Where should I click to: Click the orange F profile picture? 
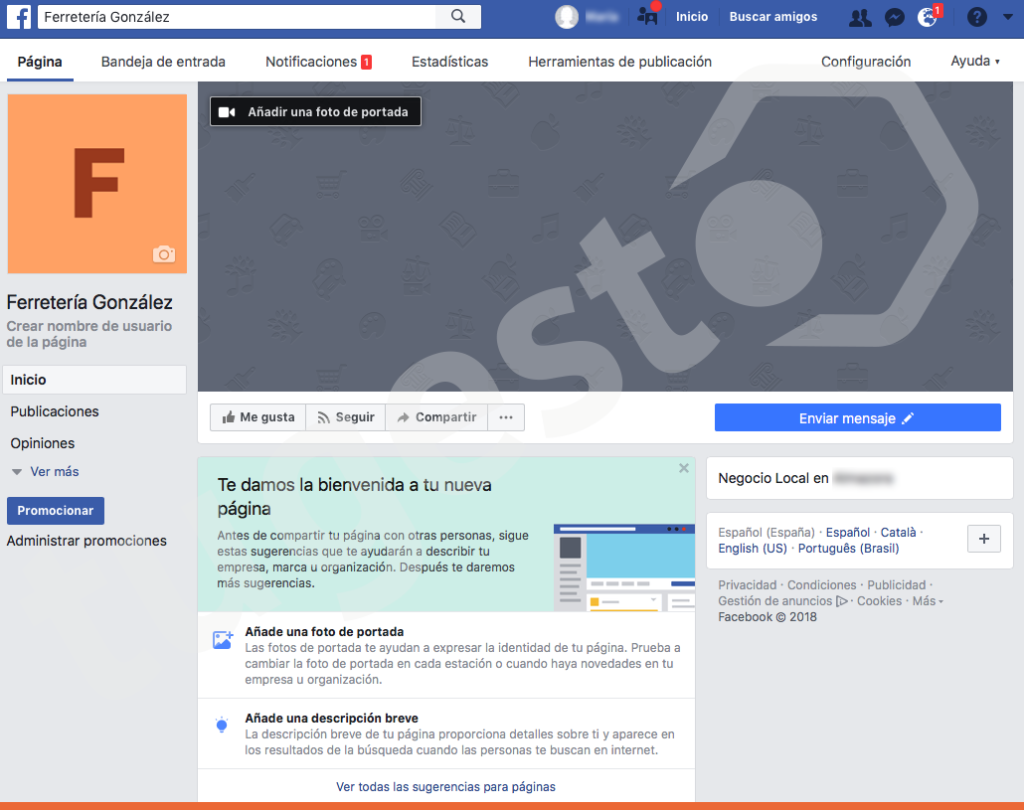tap(97, 184)
